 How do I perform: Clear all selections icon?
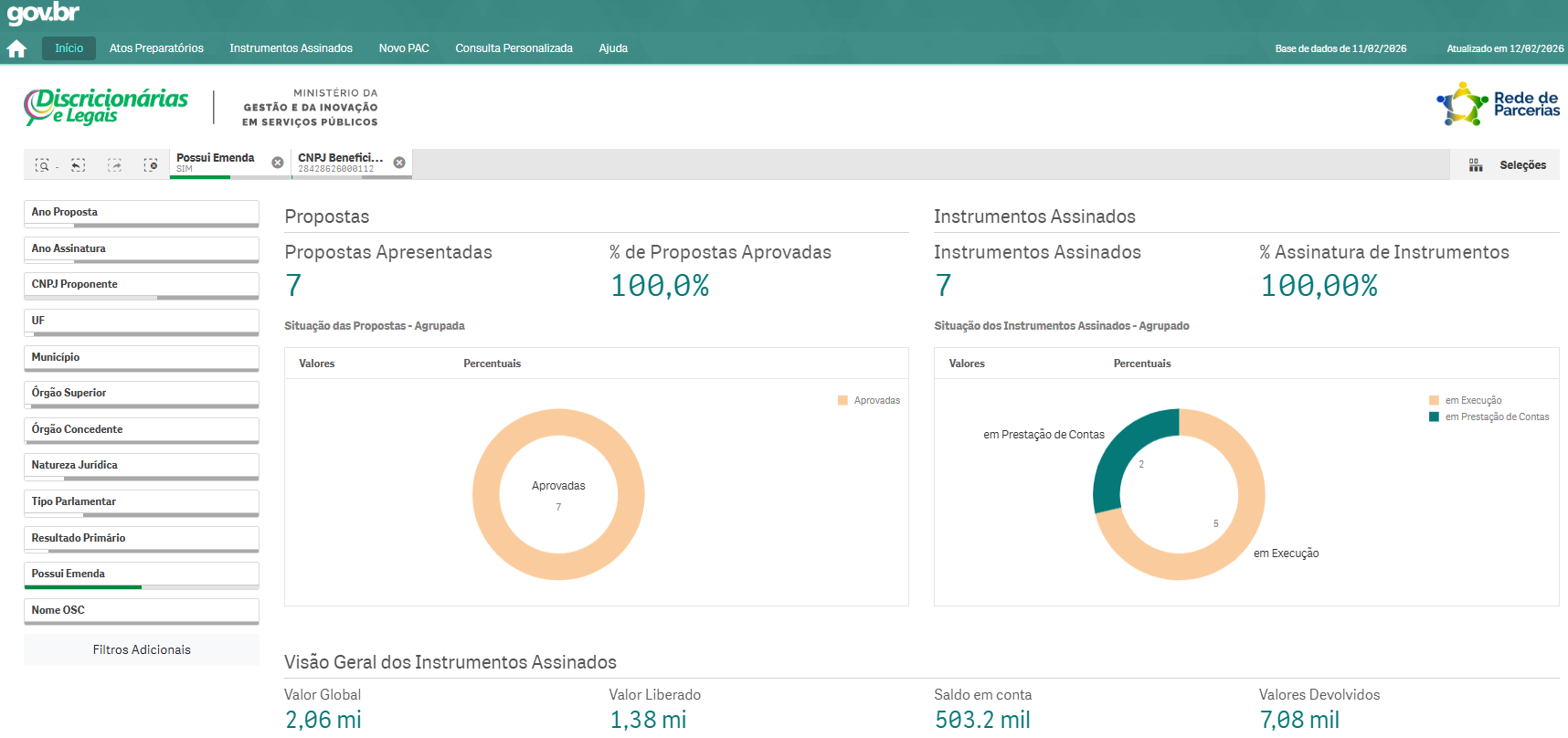tap(151, 165)
